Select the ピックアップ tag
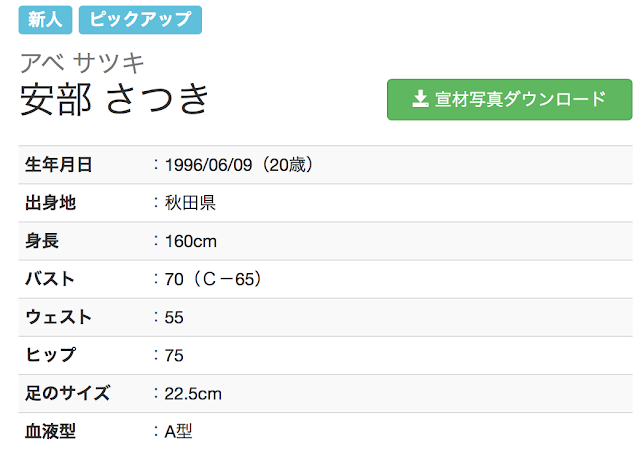Viewport: 640px width, 455px height. pyautogui.click(x=140, y=19)
